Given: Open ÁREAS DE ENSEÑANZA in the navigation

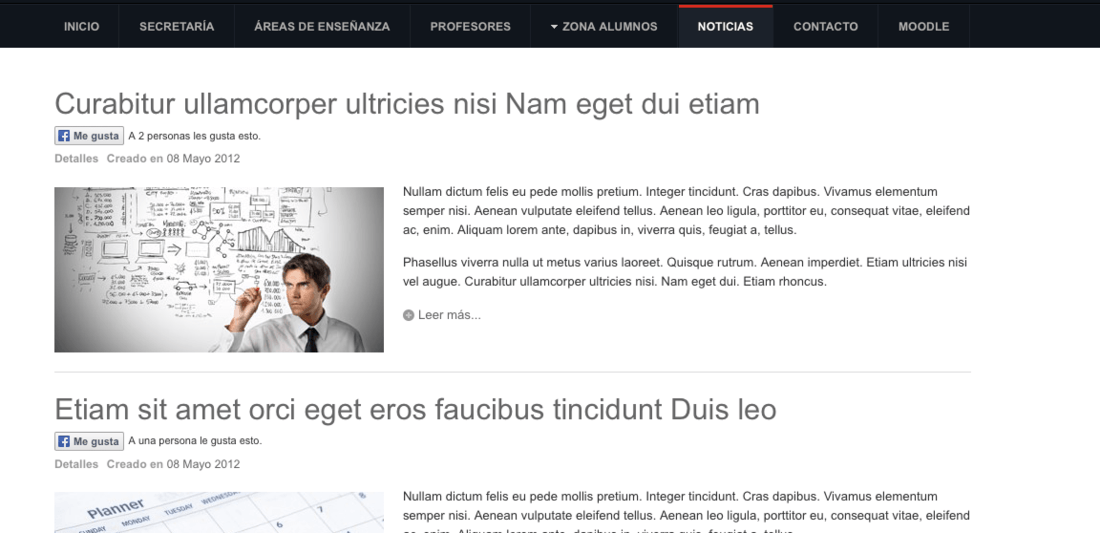Looking at the screenshot, I should tap(322, 27).
